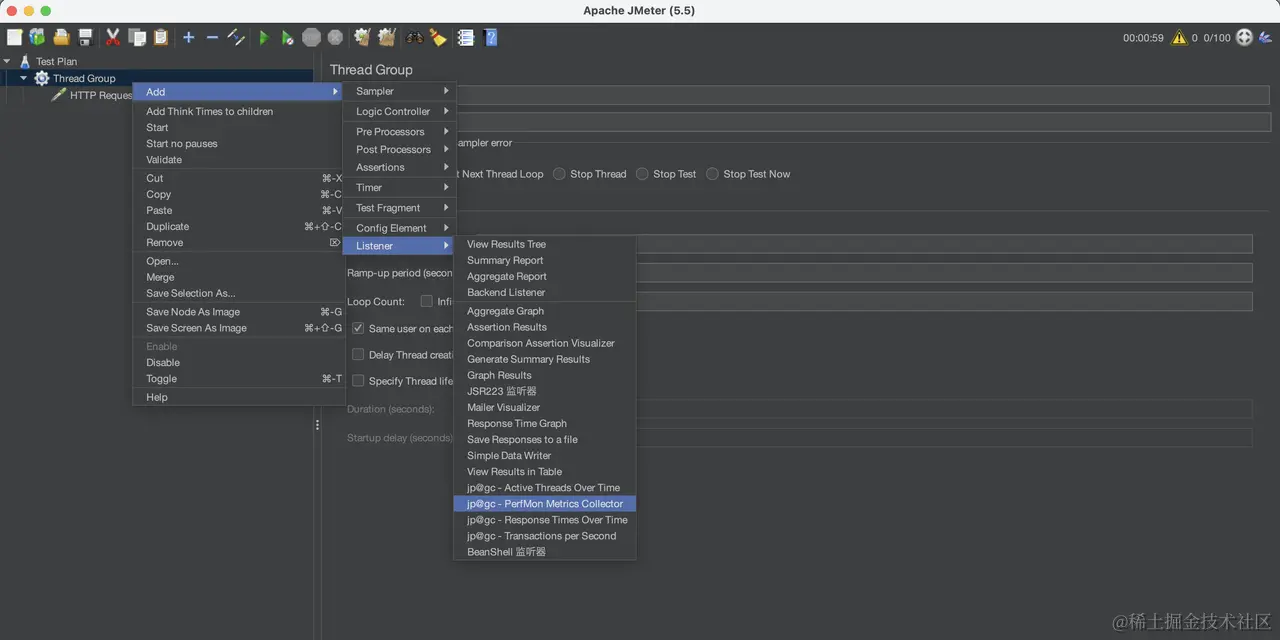Expand the Timer submenu
The image size is (1280, 640).
(x=400, y=187)
